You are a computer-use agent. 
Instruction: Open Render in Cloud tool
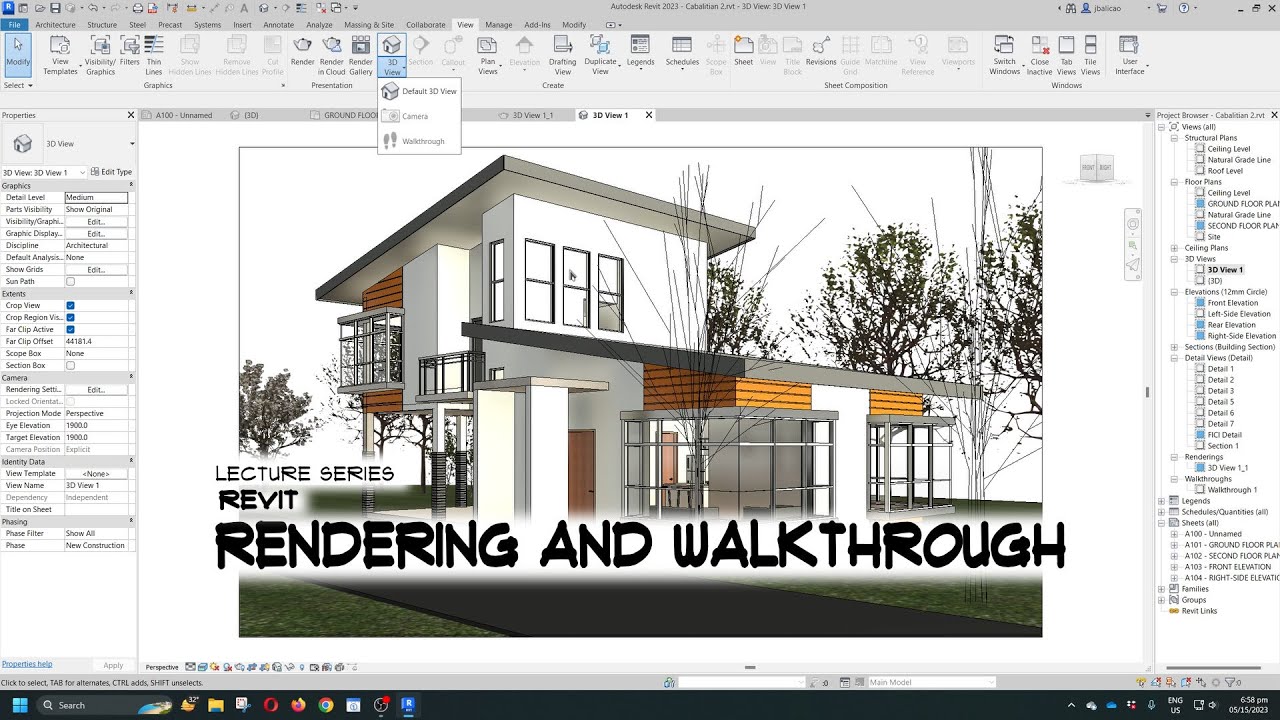click(332, 55)
